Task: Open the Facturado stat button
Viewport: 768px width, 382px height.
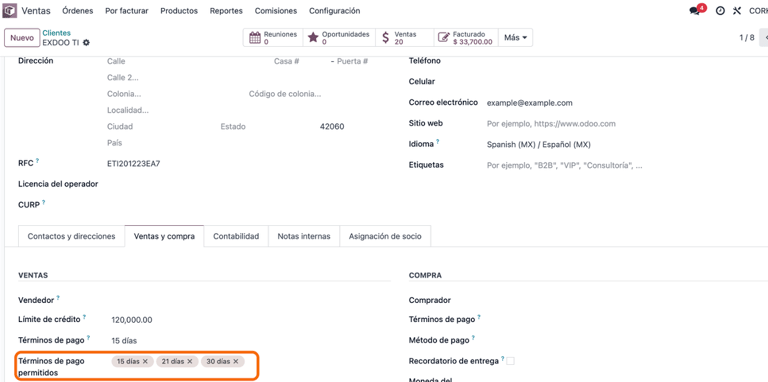Action: [x=465, y=38]
